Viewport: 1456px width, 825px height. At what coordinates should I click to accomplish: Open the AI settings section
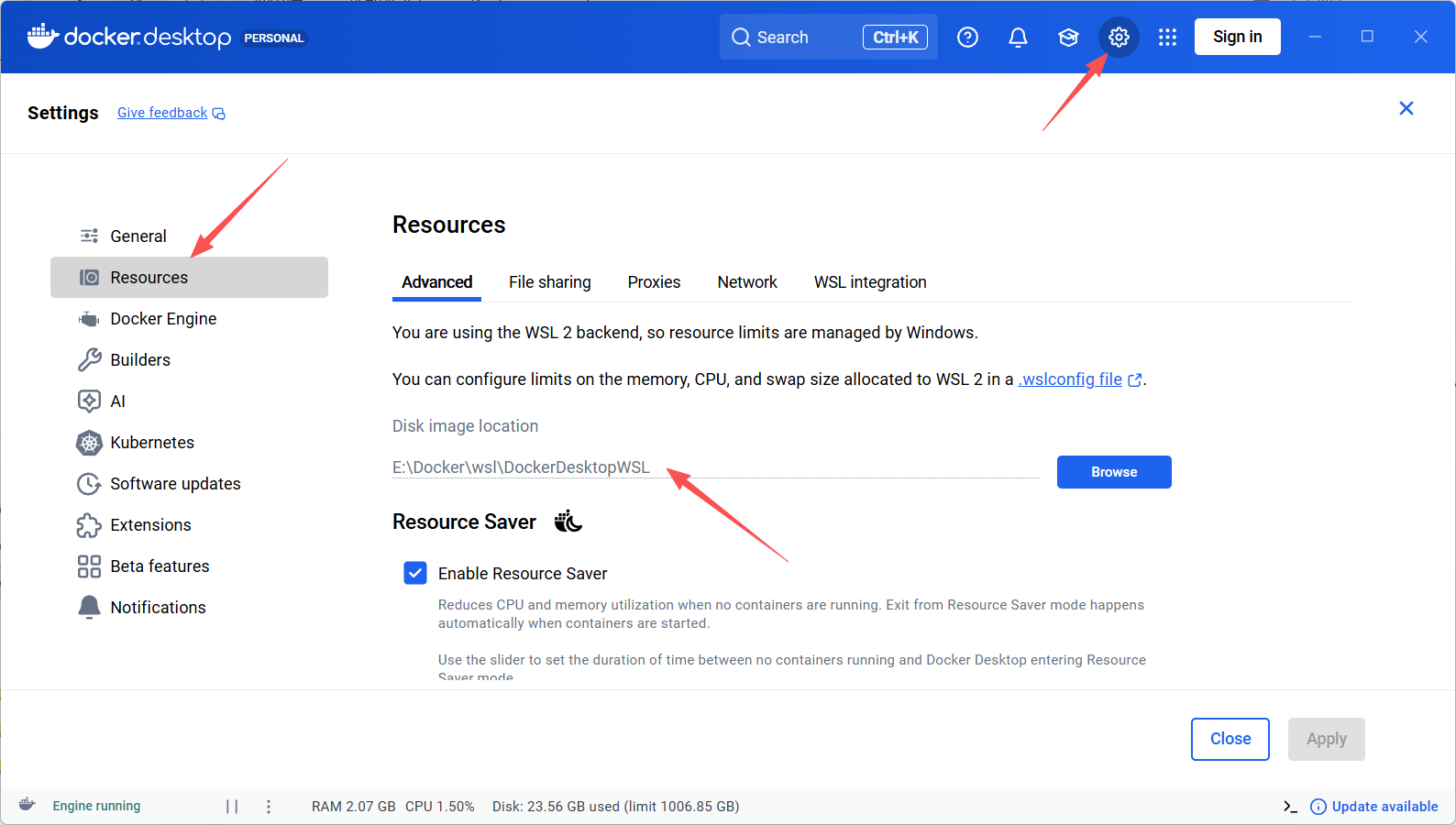coord(189,401)
